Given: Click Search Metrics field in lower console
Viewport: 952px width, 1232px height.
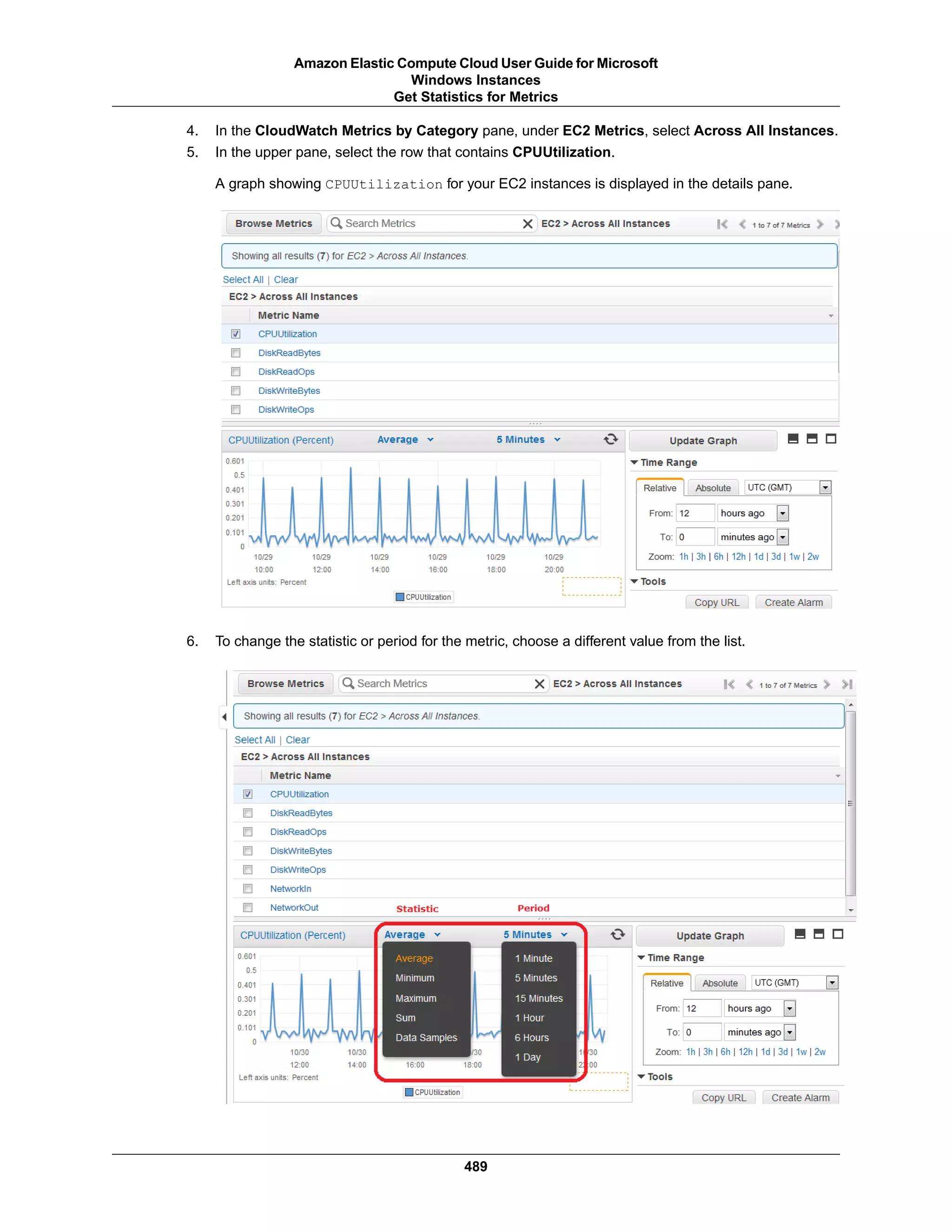Looking at the screenshot, I should pyautogui.click(x=443, y=684).
